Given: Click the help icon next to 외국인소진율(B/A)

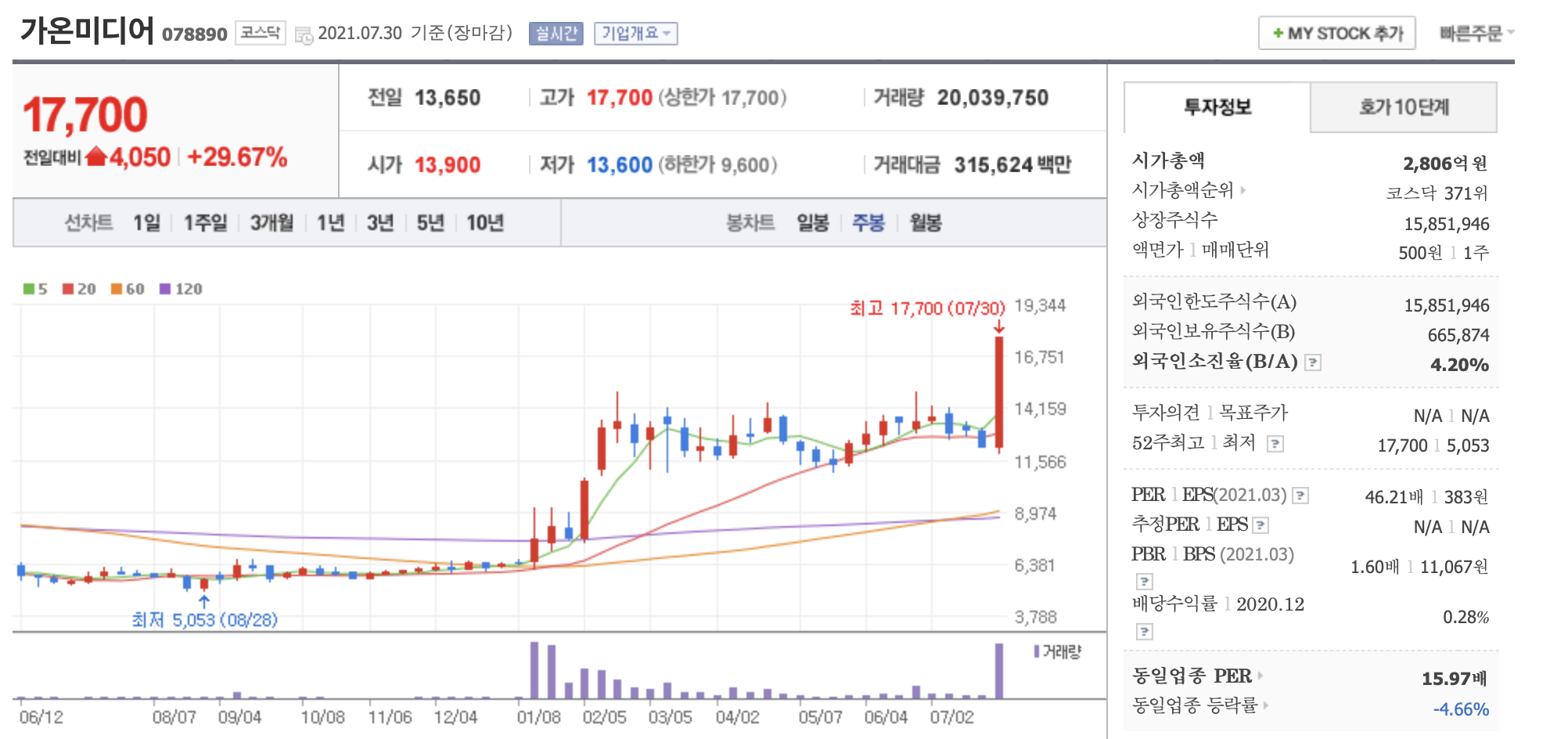Looking at the screenshot, I should click(1311, 364).
